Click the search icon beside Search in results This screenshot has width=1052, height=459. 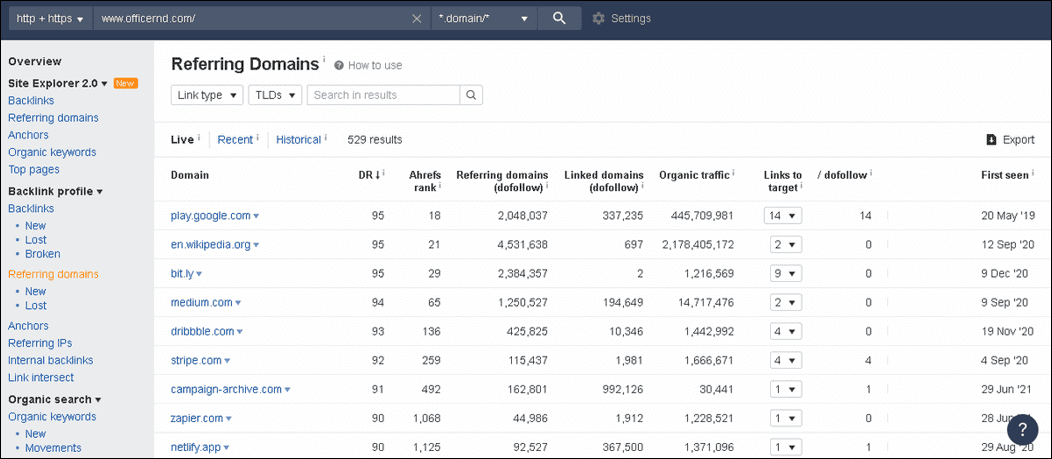click(x=471, y=95)
